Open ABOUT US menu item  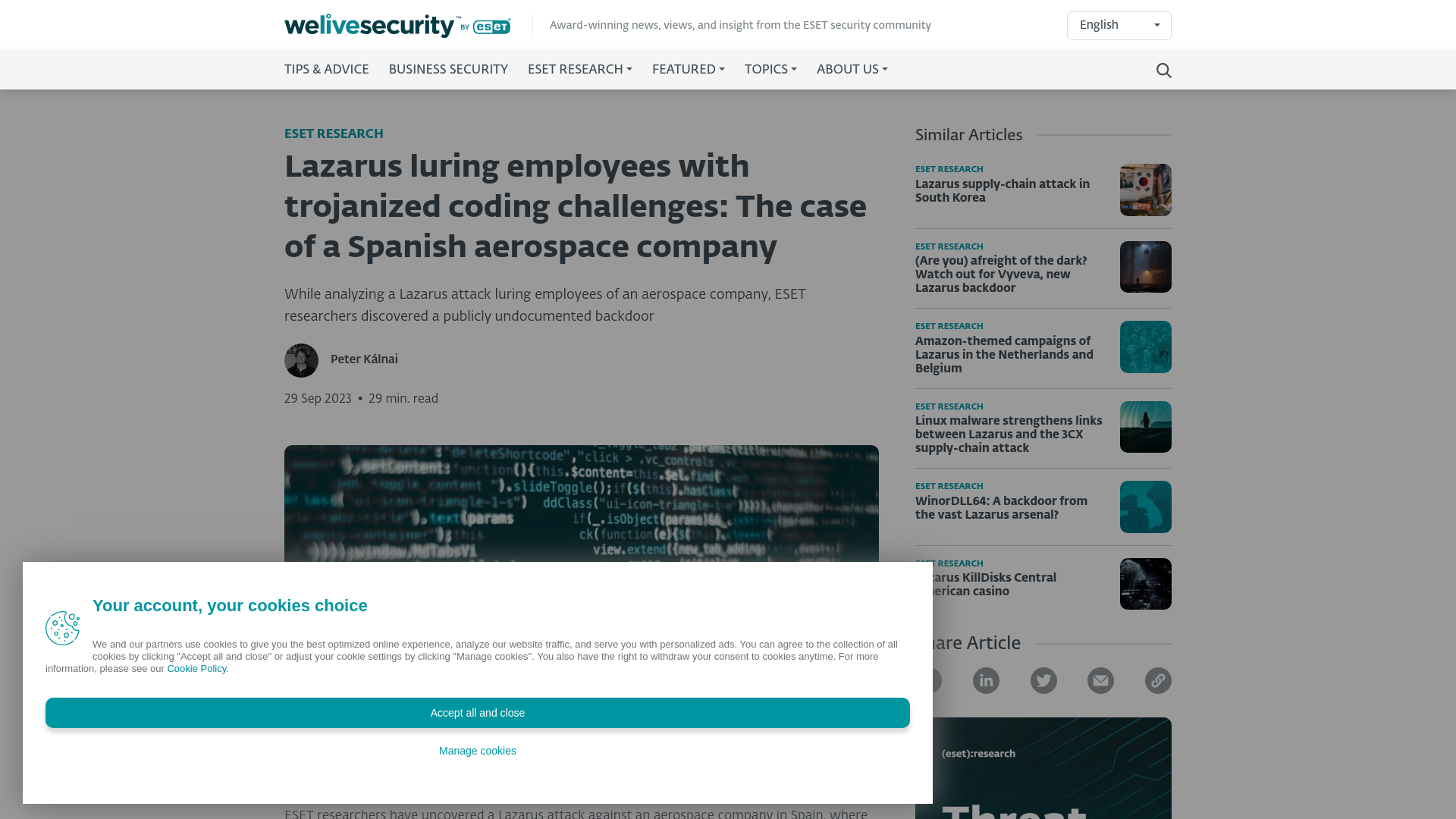pos(852,70)
